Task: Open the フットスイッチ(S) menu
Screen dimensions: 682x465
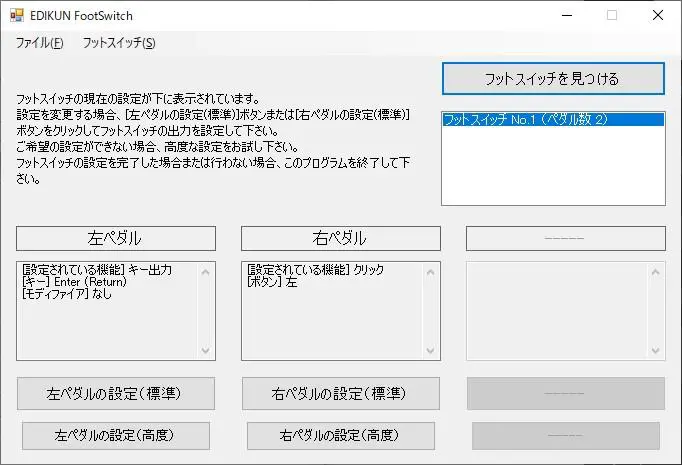Action: click(119, 43)
